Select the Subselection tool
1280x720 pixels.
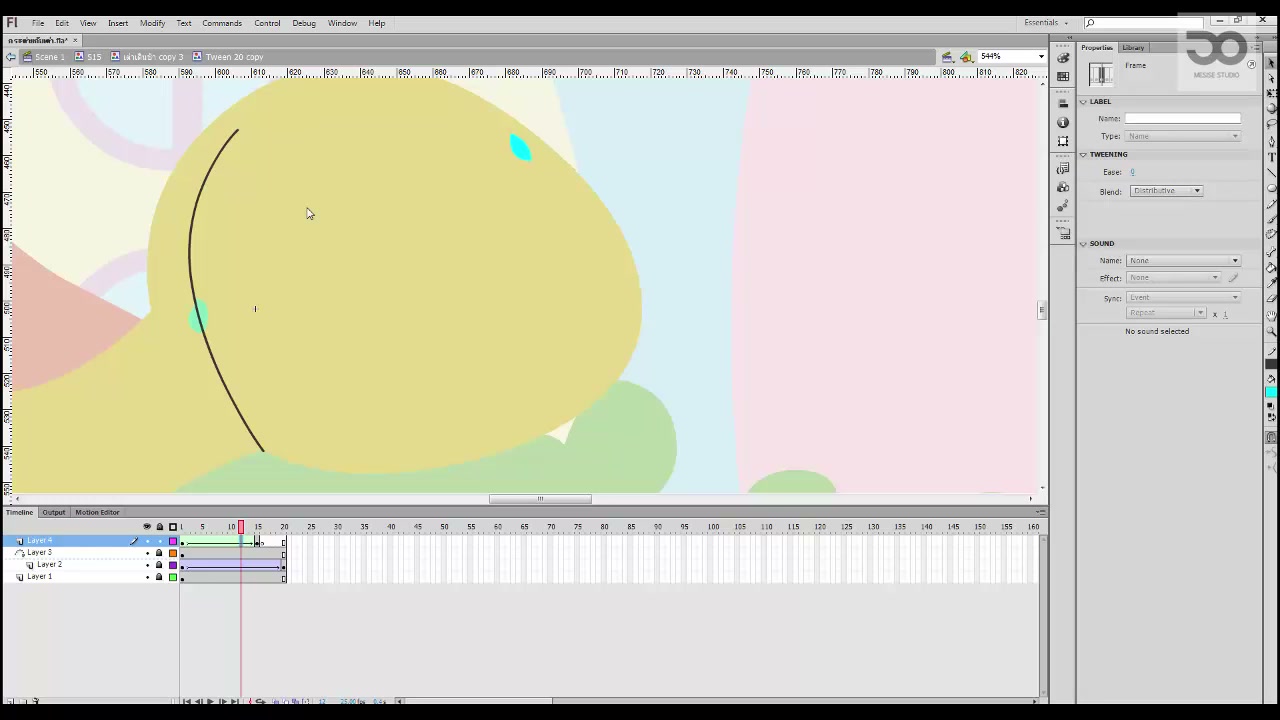[x=1271, y=78]
